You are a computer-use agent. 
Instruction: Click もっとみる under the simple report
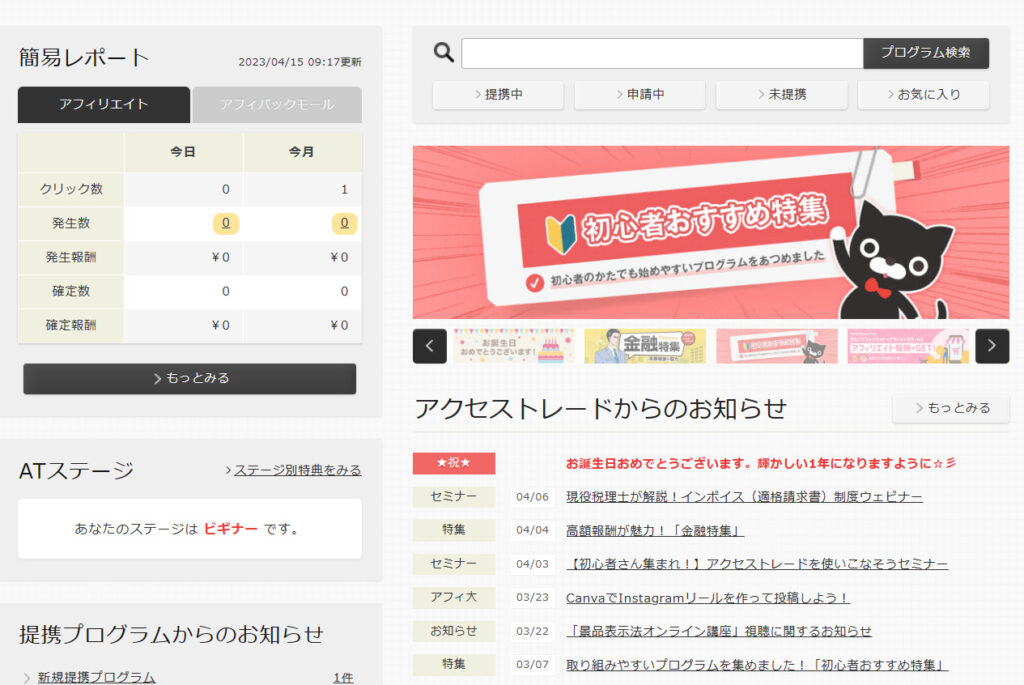pos(190,379)
